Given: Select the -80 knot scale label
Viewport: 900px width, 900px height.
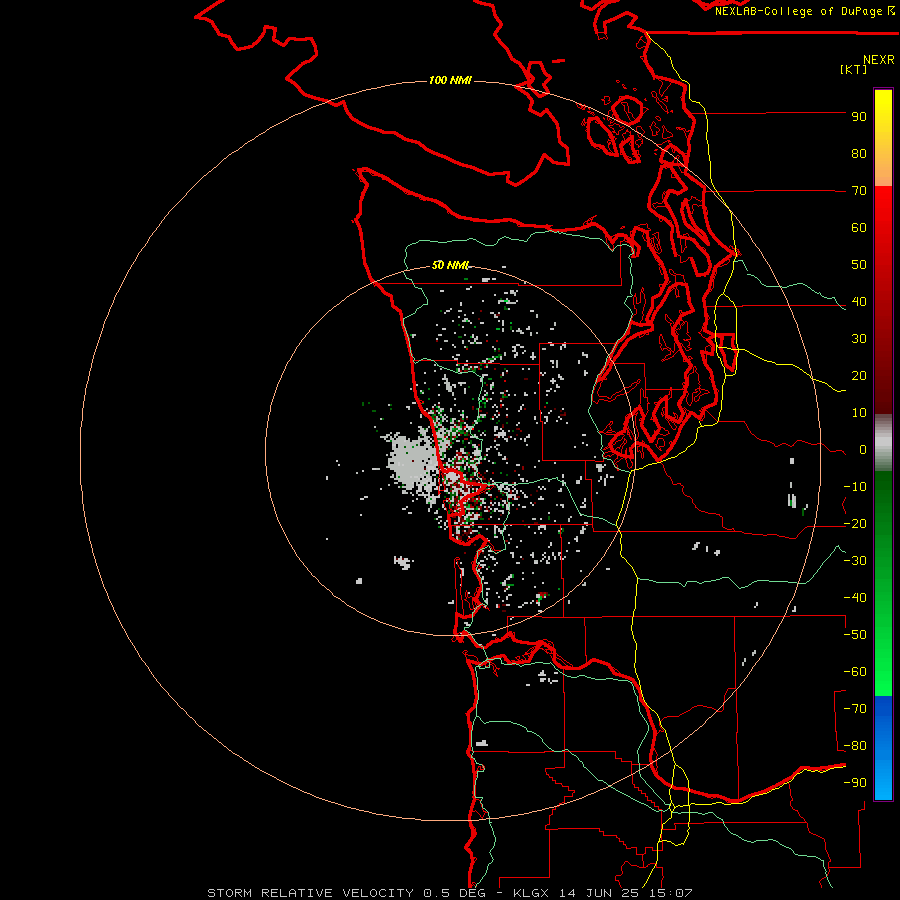Looking at the screenshot, I should tap(855, 746).
